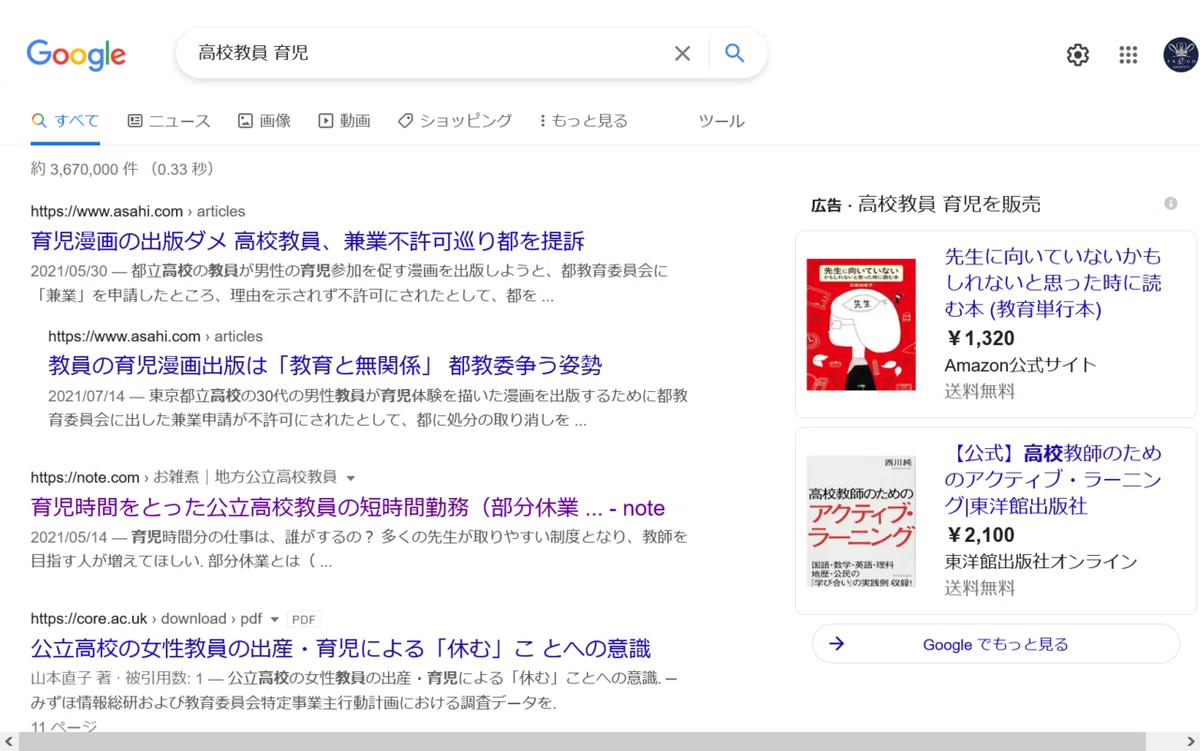
Task: Open the settings gear icon
Action: point(1077,55)
